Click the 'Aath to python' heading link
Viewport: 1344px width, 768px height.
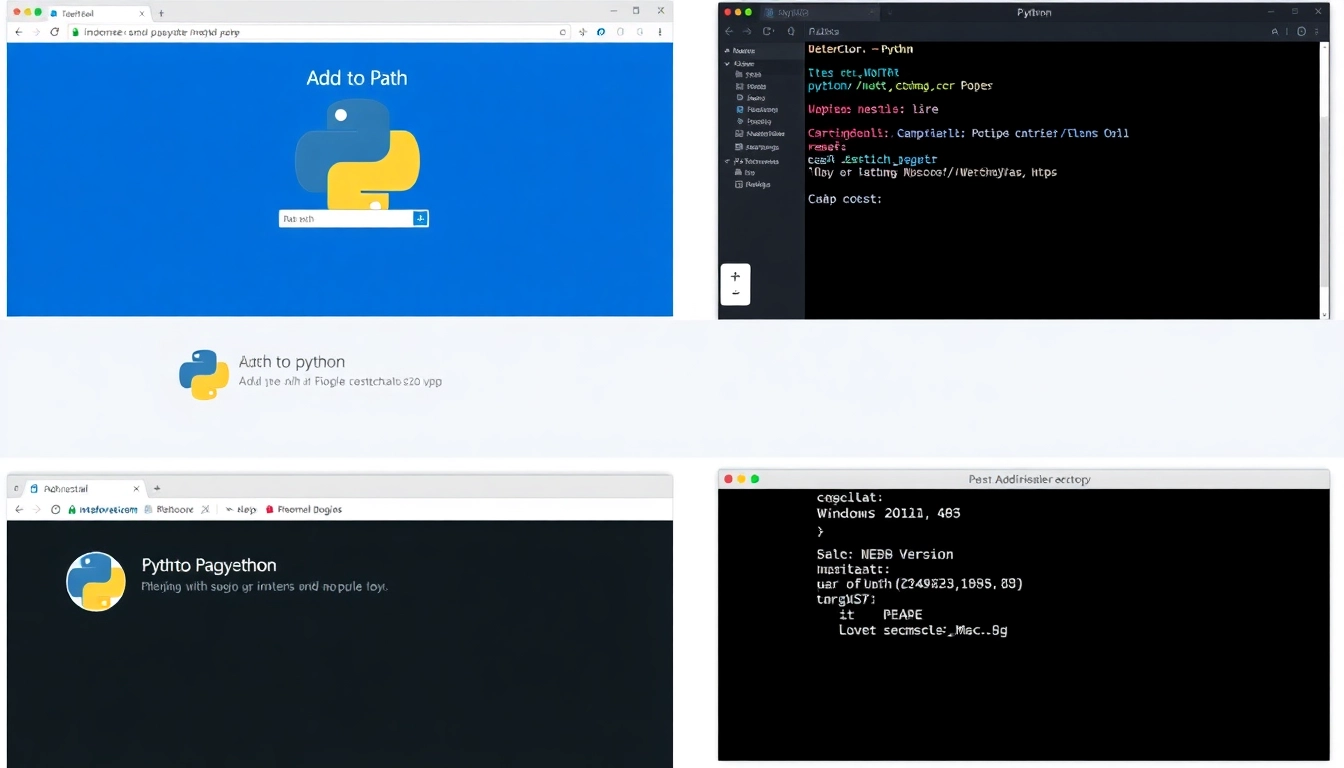292,362
